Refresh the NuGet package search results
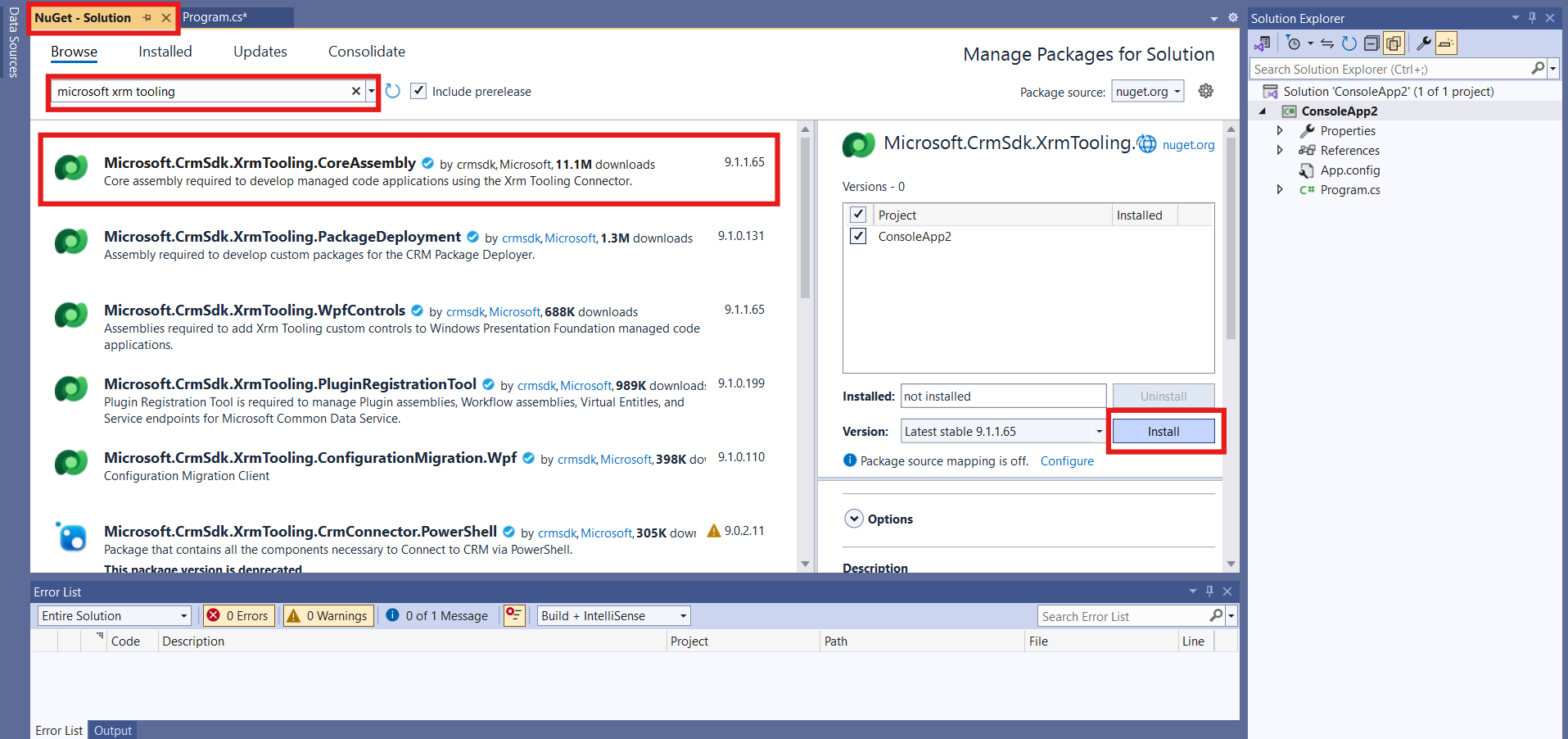Screen dimensions: 1568x739 393,91
